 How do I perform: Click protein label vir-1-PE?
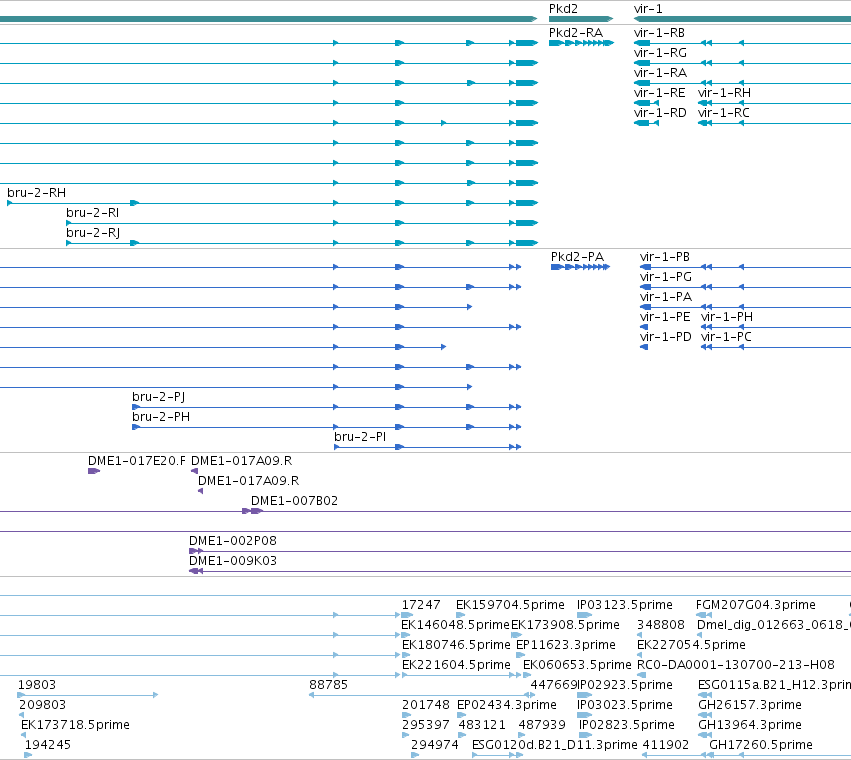pos(665,317)
